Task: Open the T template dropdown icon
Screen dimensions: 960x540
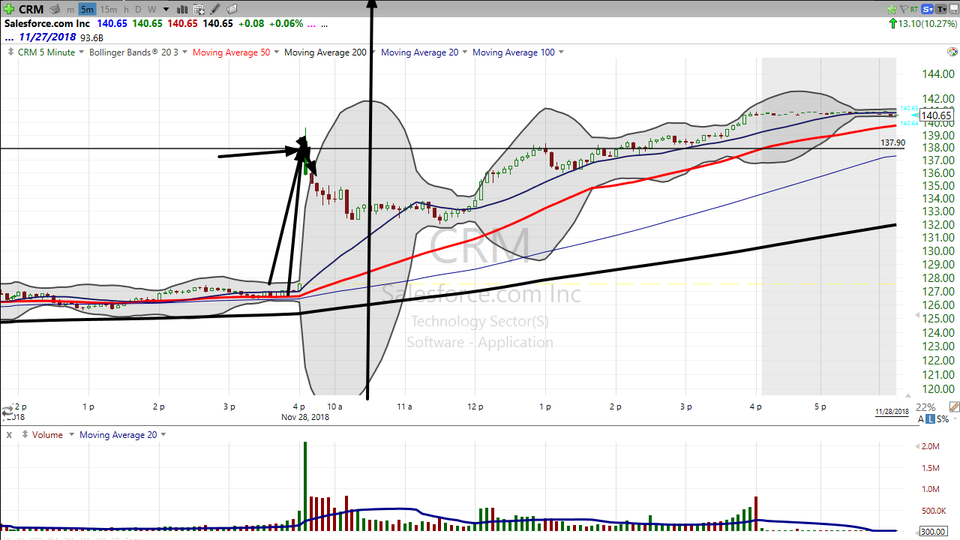Action: click(x=941, y=9)
